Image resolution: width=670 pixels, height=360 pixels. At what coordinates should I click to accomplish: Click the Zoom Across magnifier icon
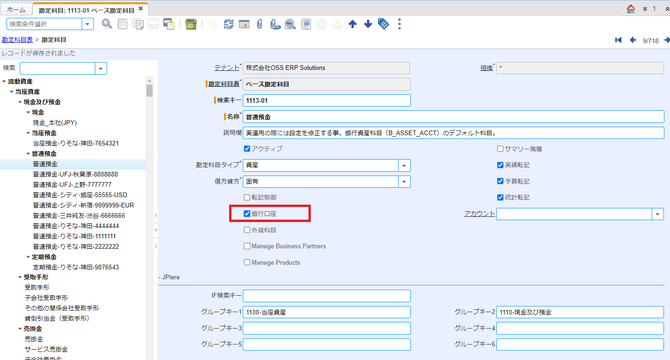pyautogui.click(x=291, y=24)
